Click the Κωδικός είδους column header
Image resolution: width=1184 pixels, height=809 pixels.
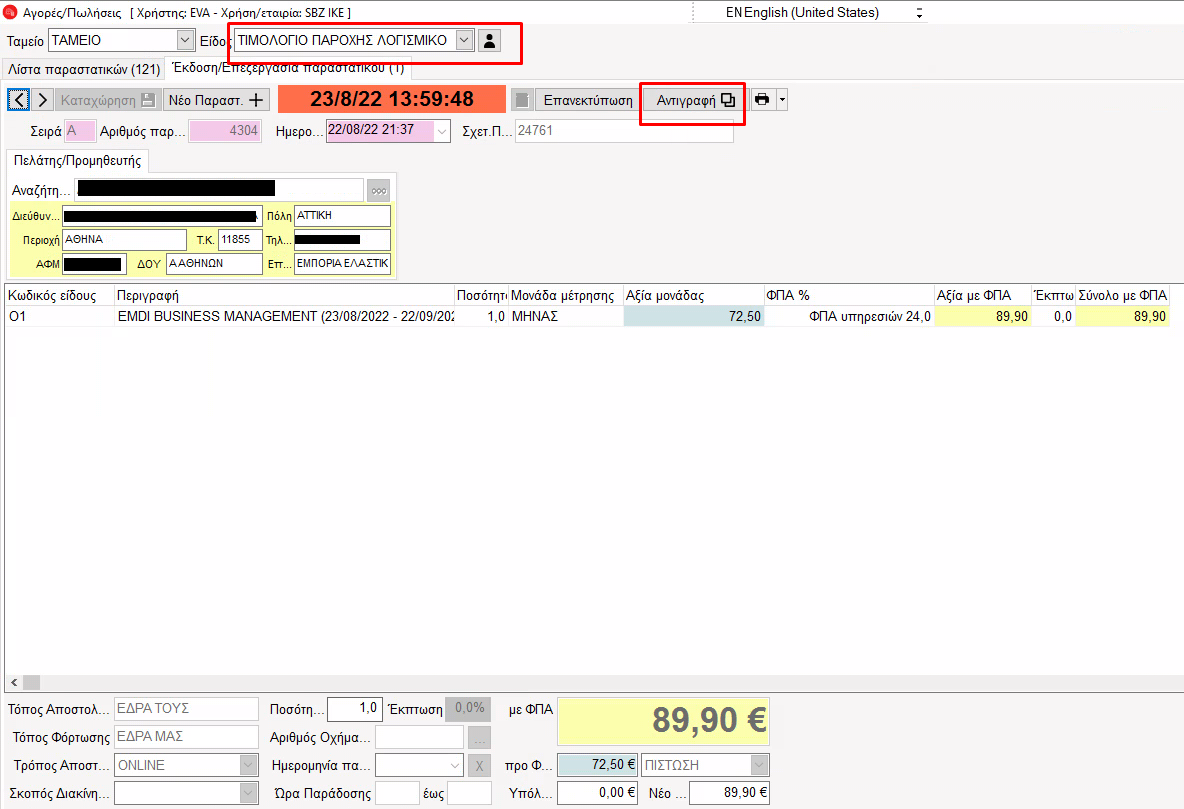click(60, 295)
